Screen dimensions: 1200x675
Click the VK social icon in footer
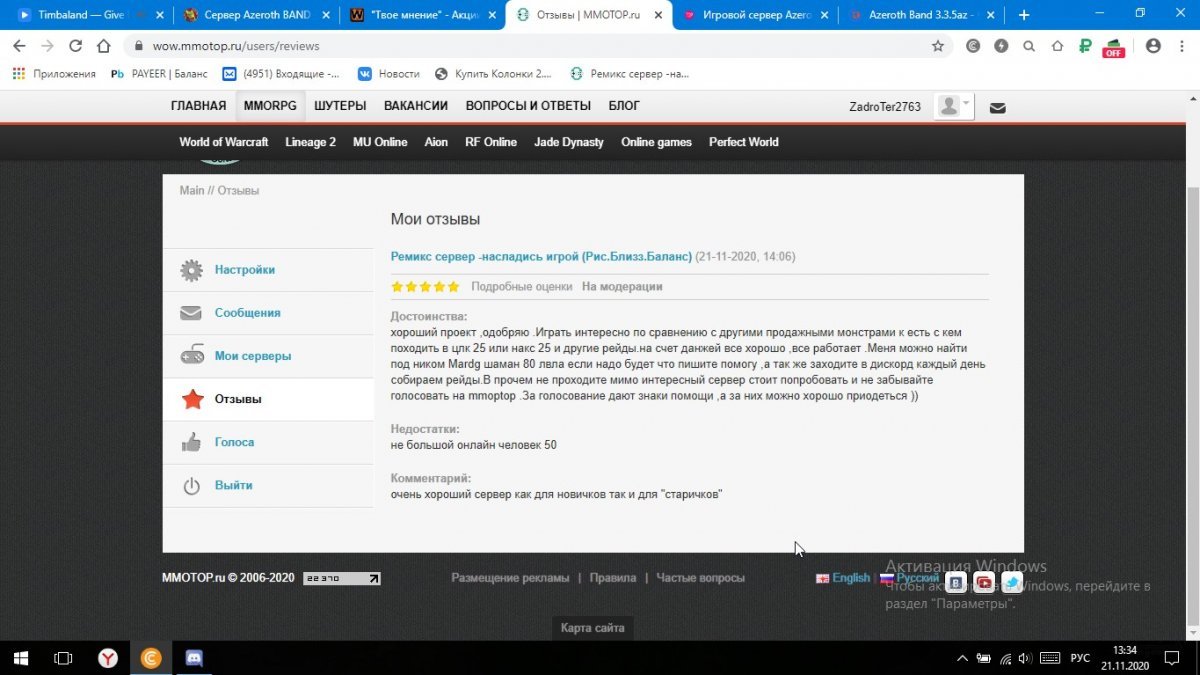point(956,582)
